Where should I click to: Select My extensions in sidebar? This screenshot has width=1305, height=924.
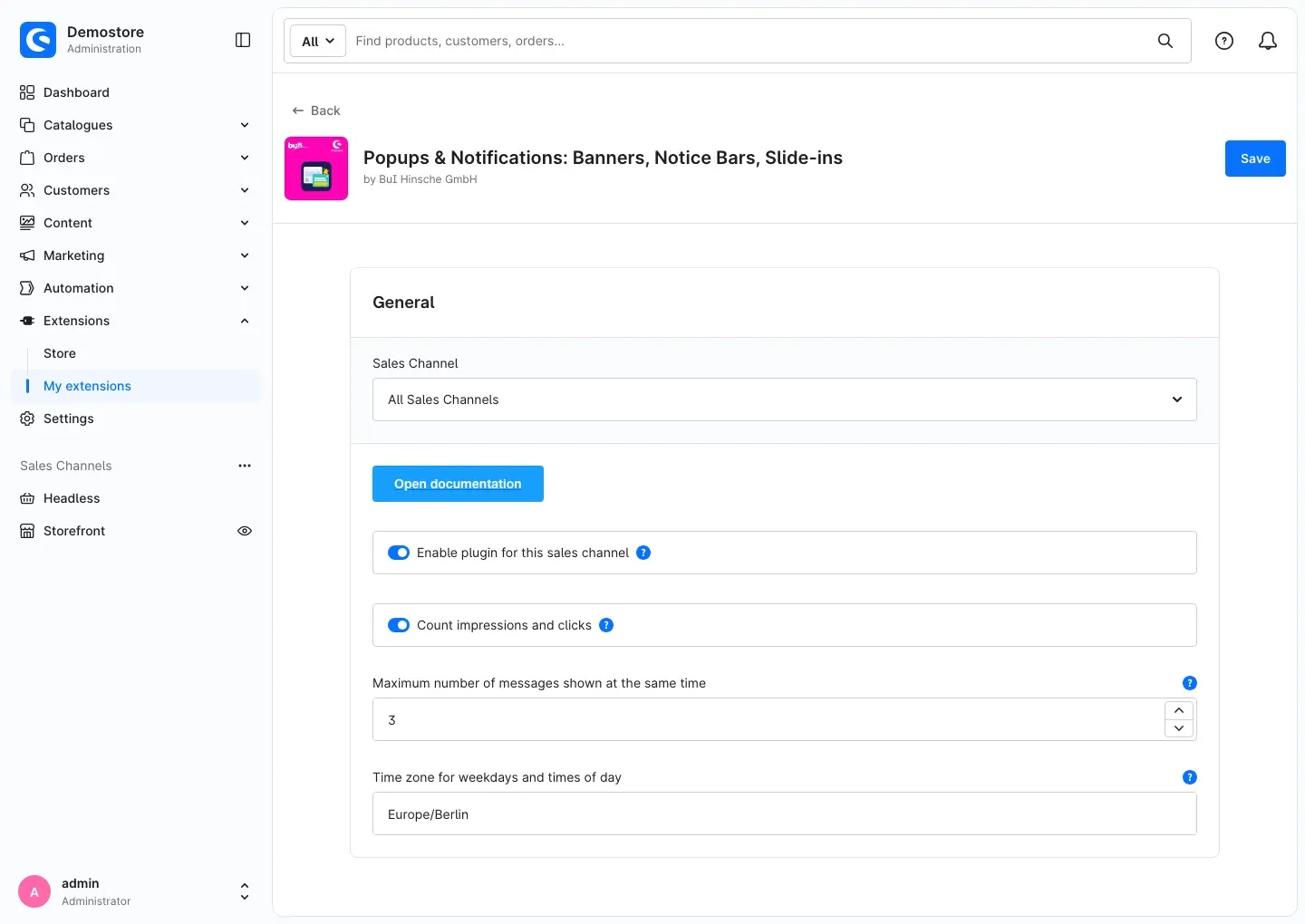(136, 386)
